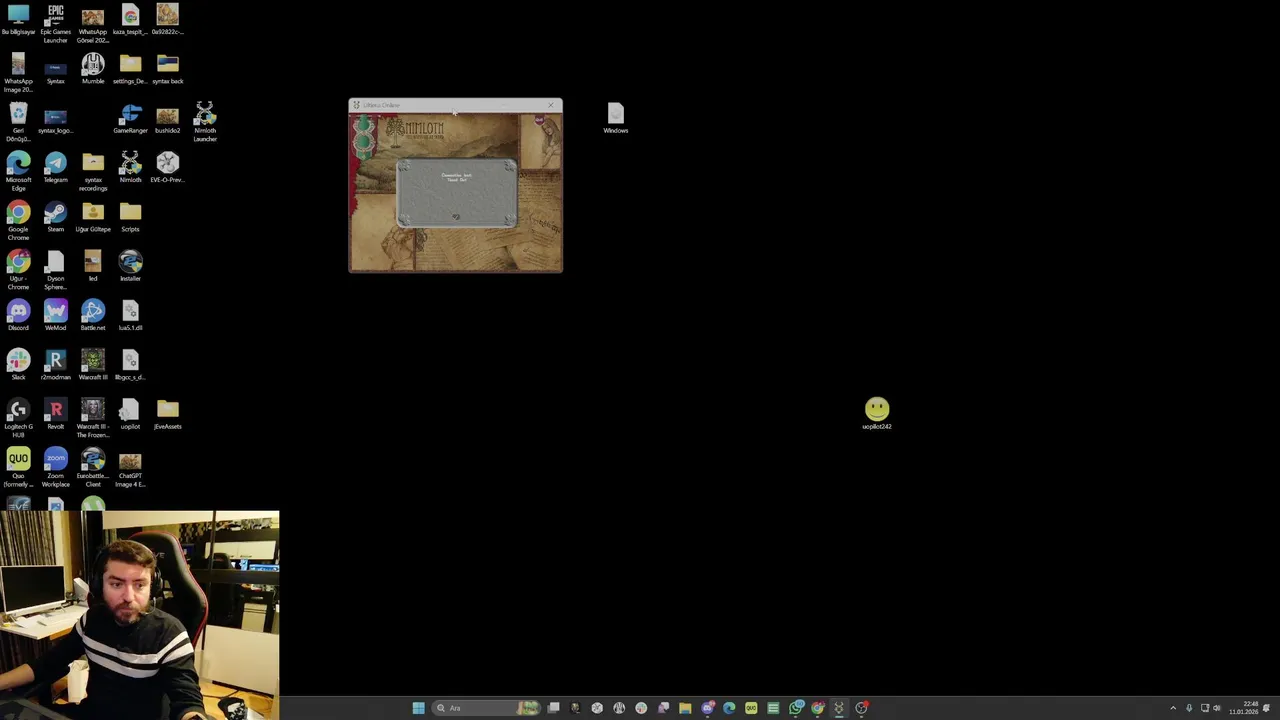Select the syntax recordings folder icon

(93, 171)
